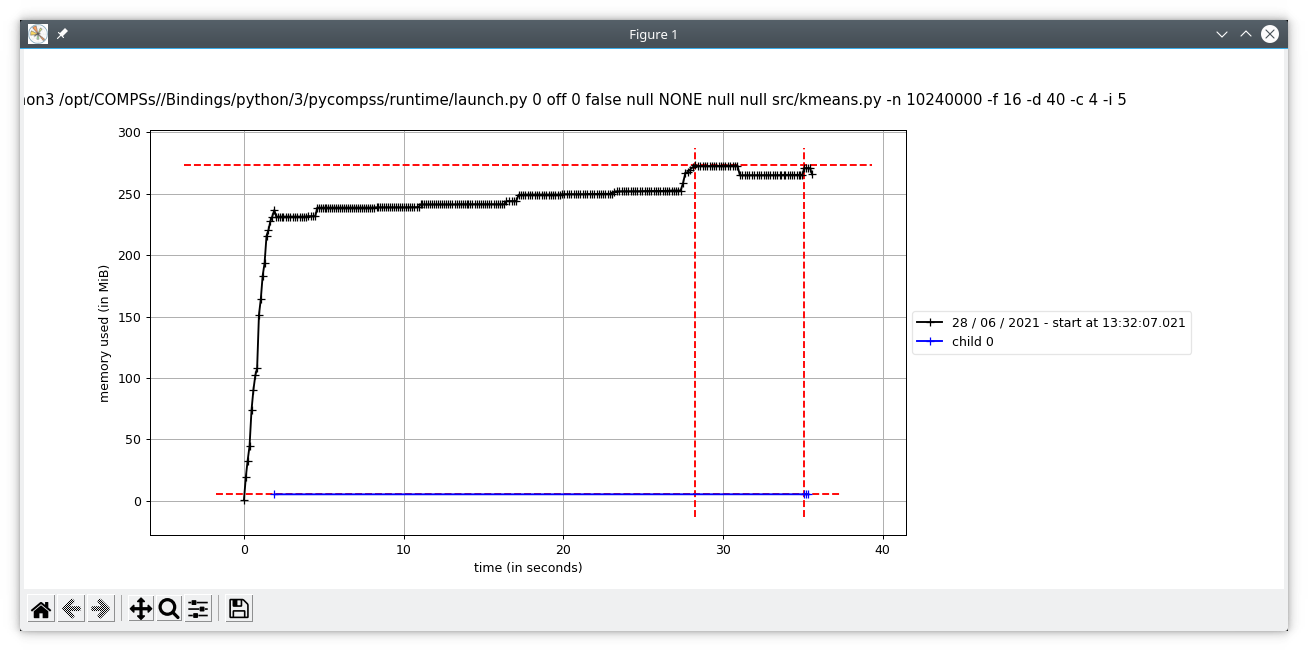Activate the Zoom to rectangle tool
This screenshot has height=651, width=1308.
[168, 609]
